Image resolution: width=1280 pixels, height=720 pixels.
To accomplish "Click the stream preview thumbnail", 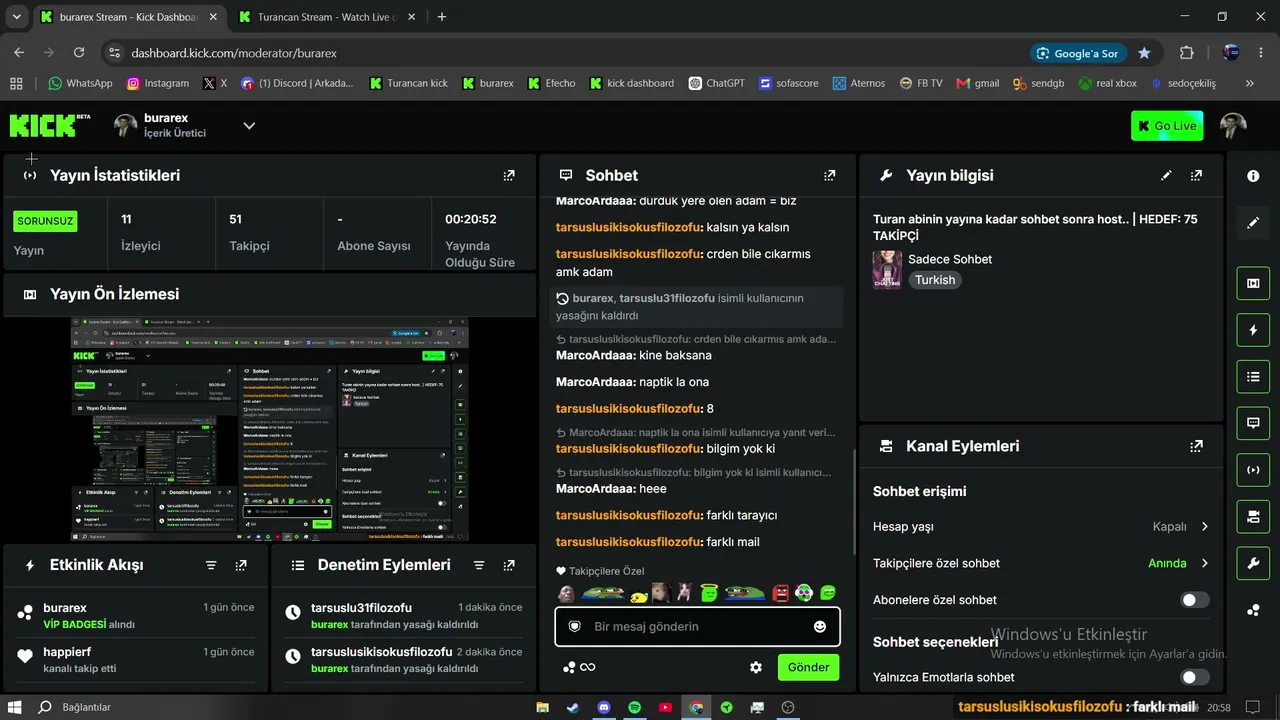I will (270, 430).
